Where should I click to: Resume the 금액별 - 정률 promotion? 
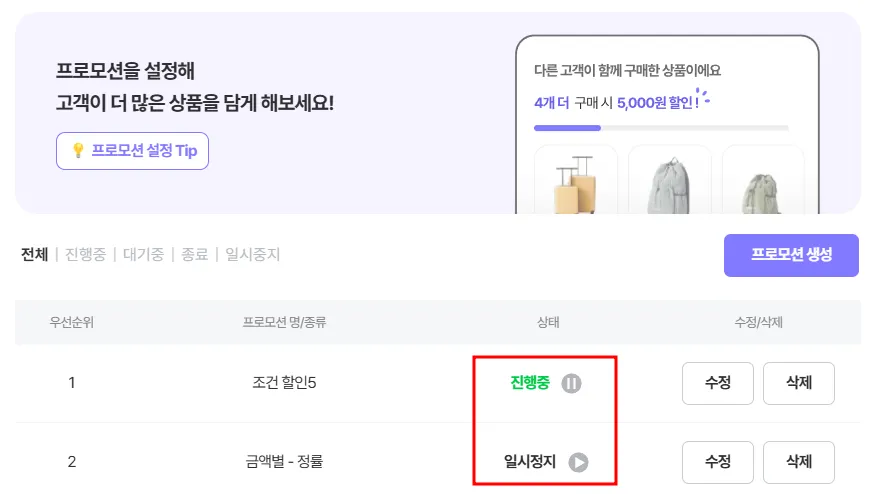[578, 462]
